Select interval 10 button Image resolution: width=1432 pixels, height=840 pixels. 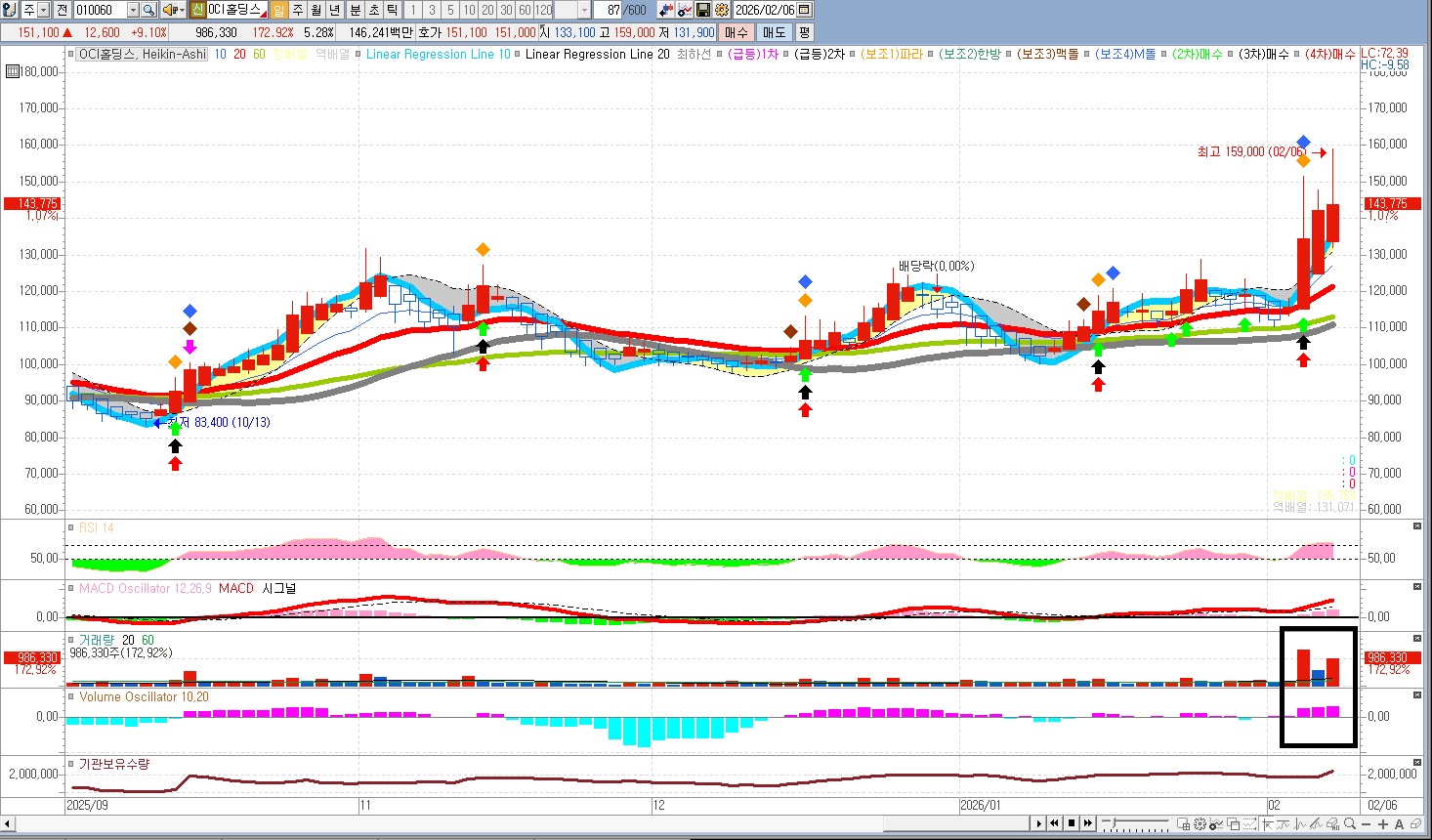tap(469, 10)
